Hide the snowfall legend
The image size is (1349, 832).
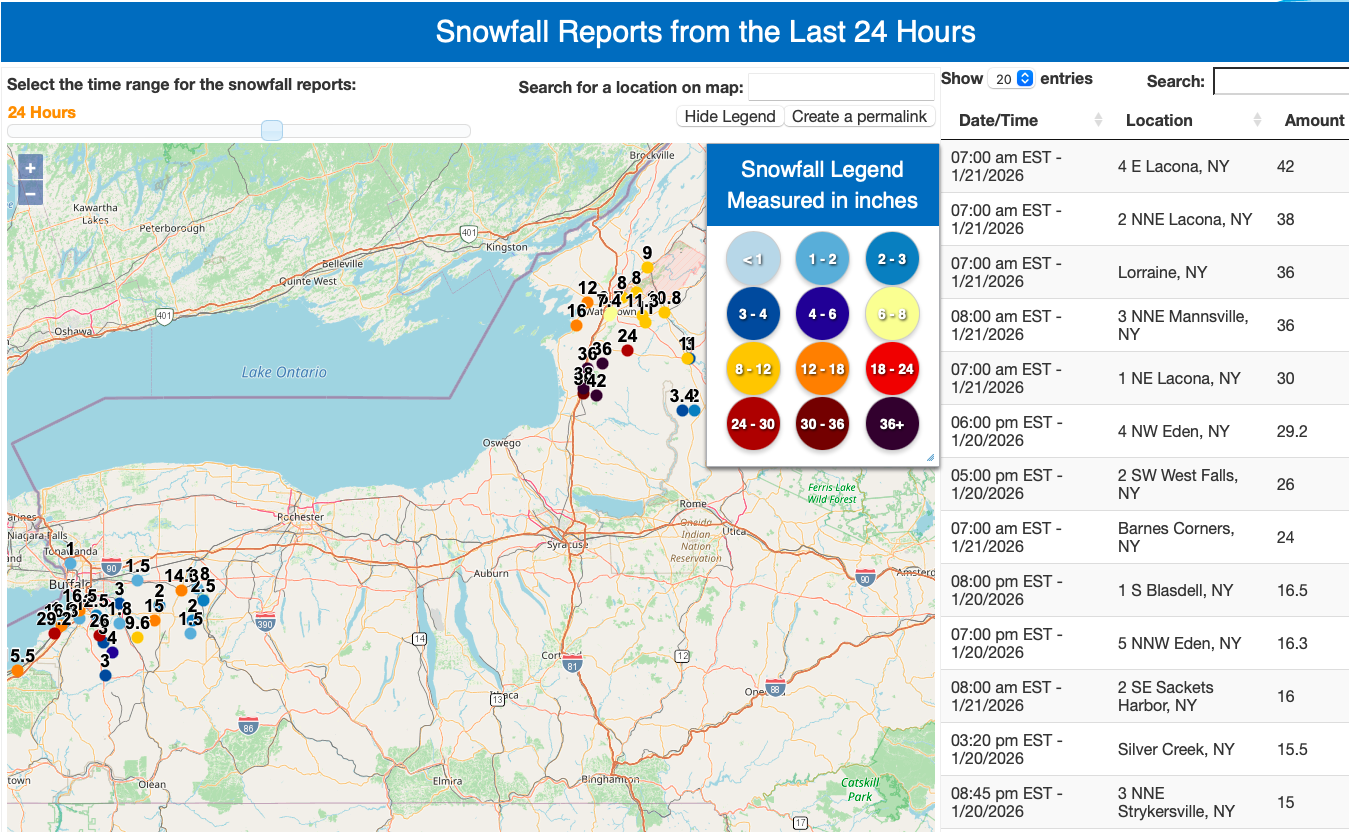click(x=730, y=116)
